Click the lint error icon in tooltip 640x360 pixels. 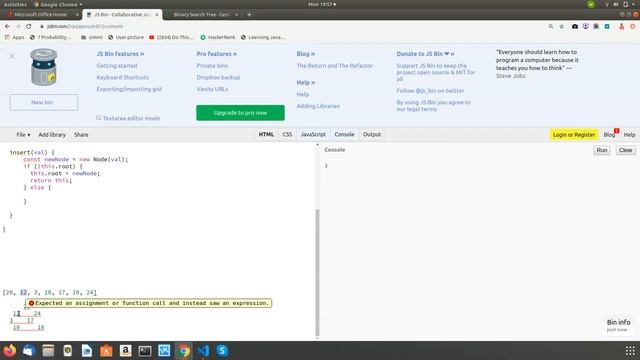click(x=31, y=303)
